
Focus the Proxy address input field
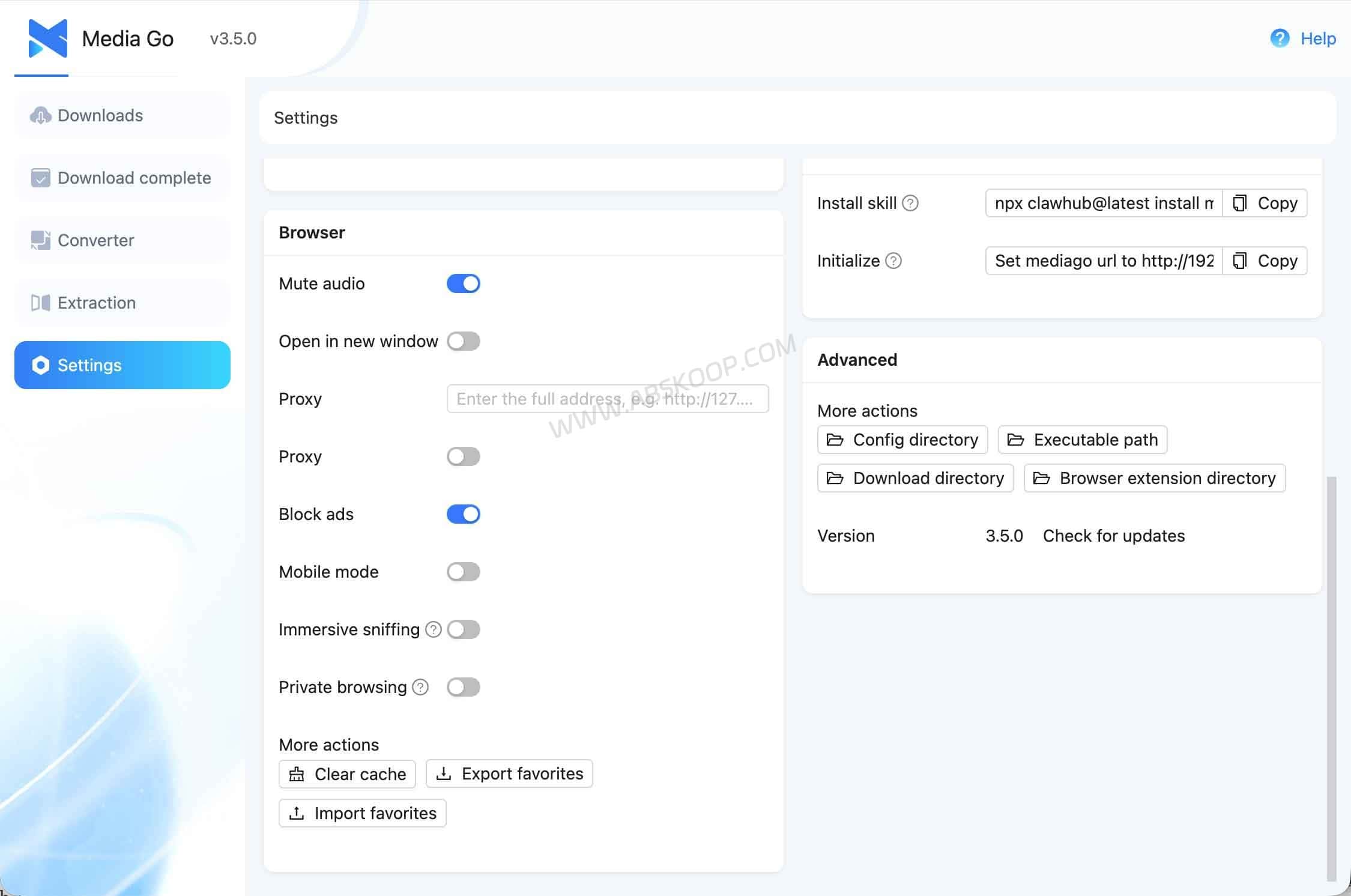coord(608,399)
